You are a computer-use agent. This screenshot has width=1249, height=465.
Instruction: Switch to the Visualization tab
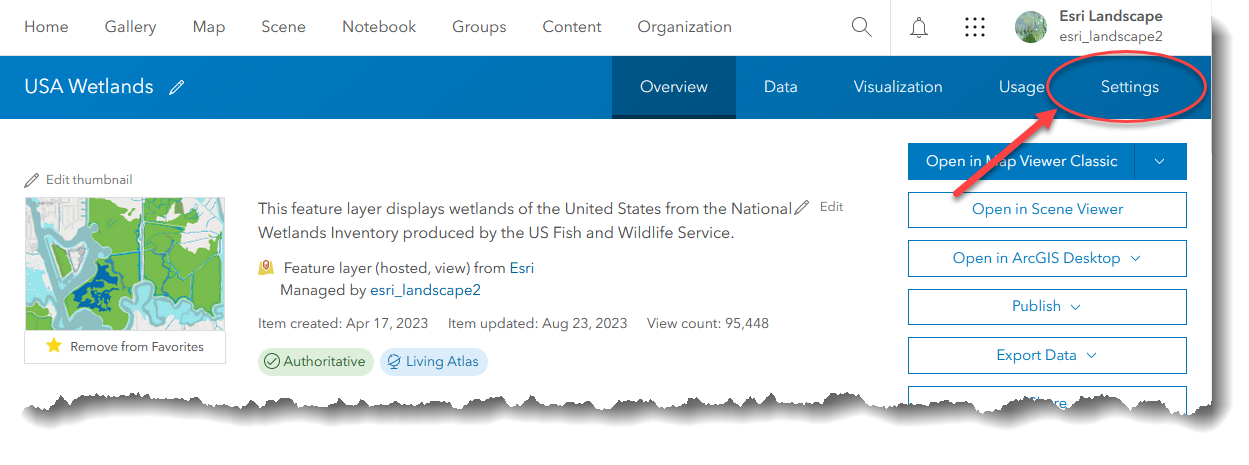click(897, 87)
